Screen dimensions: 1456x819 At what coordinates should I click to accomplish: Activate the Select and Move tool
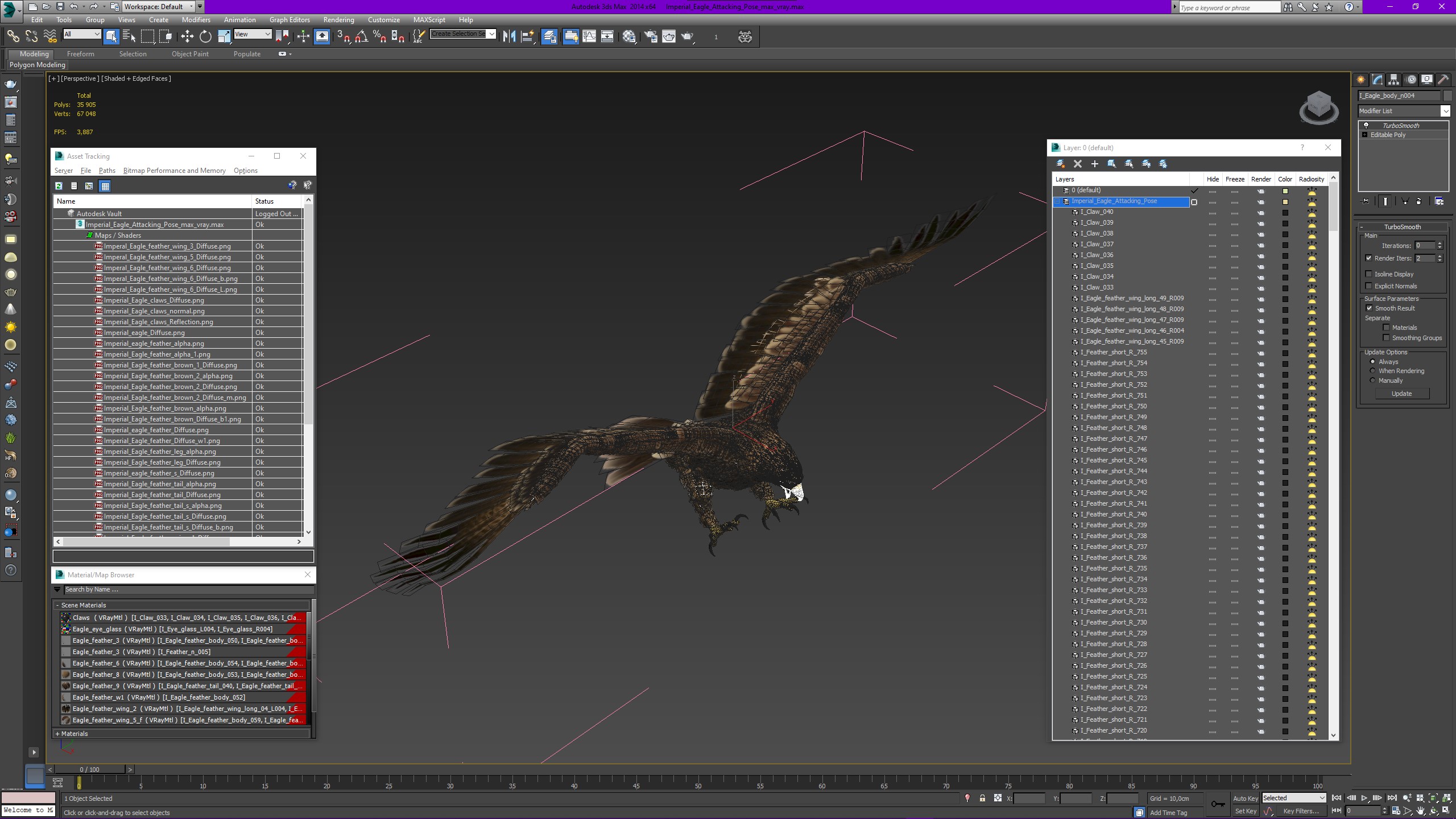tap(187, 36)
